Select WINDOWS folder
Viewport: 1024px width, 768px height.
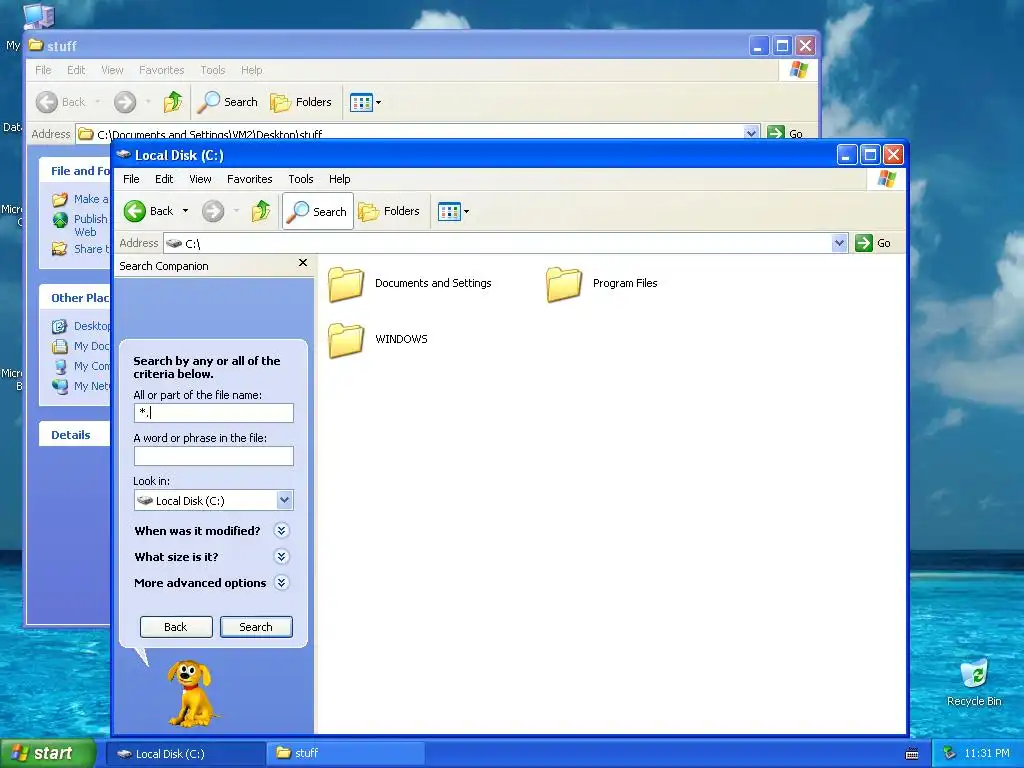(378, 340)
